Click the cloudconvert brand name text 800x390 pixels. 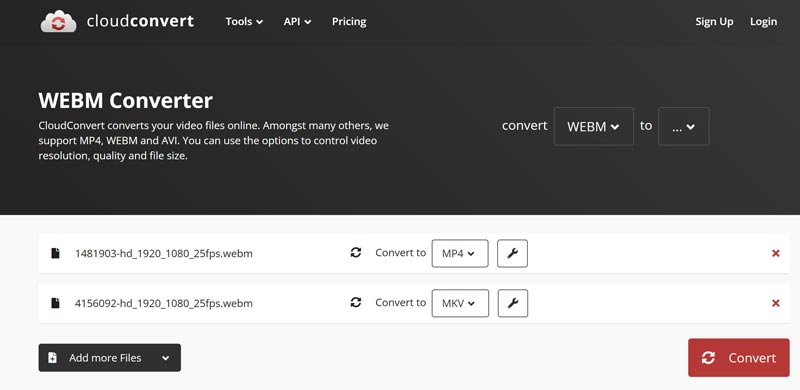(x=140, y=21)
